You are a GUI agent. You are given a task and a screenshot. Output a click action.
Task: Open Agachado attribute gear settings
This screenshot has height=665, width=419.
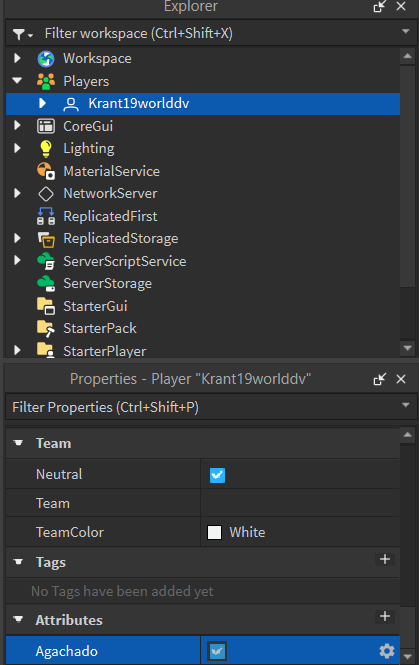[x=387, y=651]
